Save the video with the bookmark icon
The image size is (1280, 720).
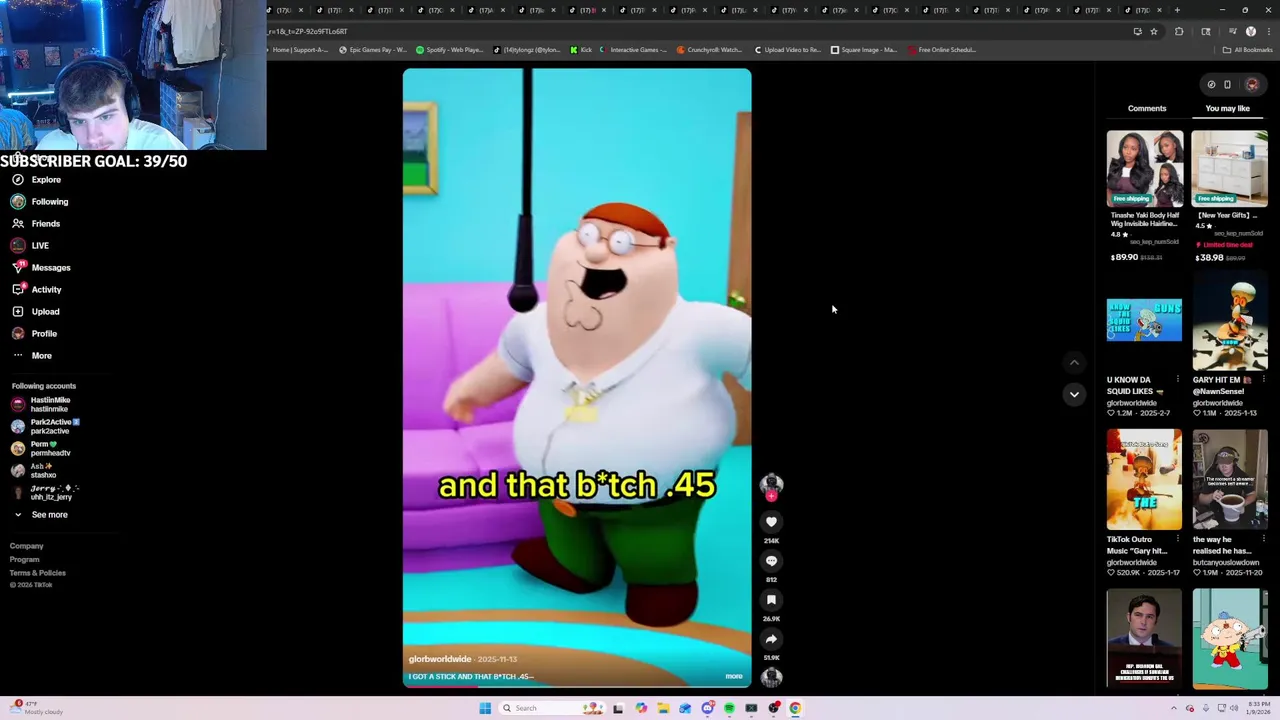tap(771, 600)
